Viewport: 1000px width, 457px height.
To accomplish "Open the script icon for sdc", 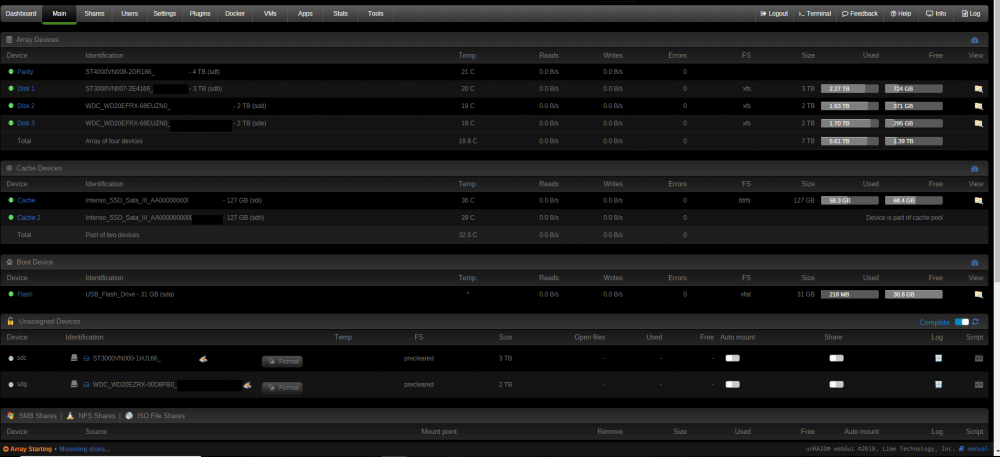I will click(979, 358).
